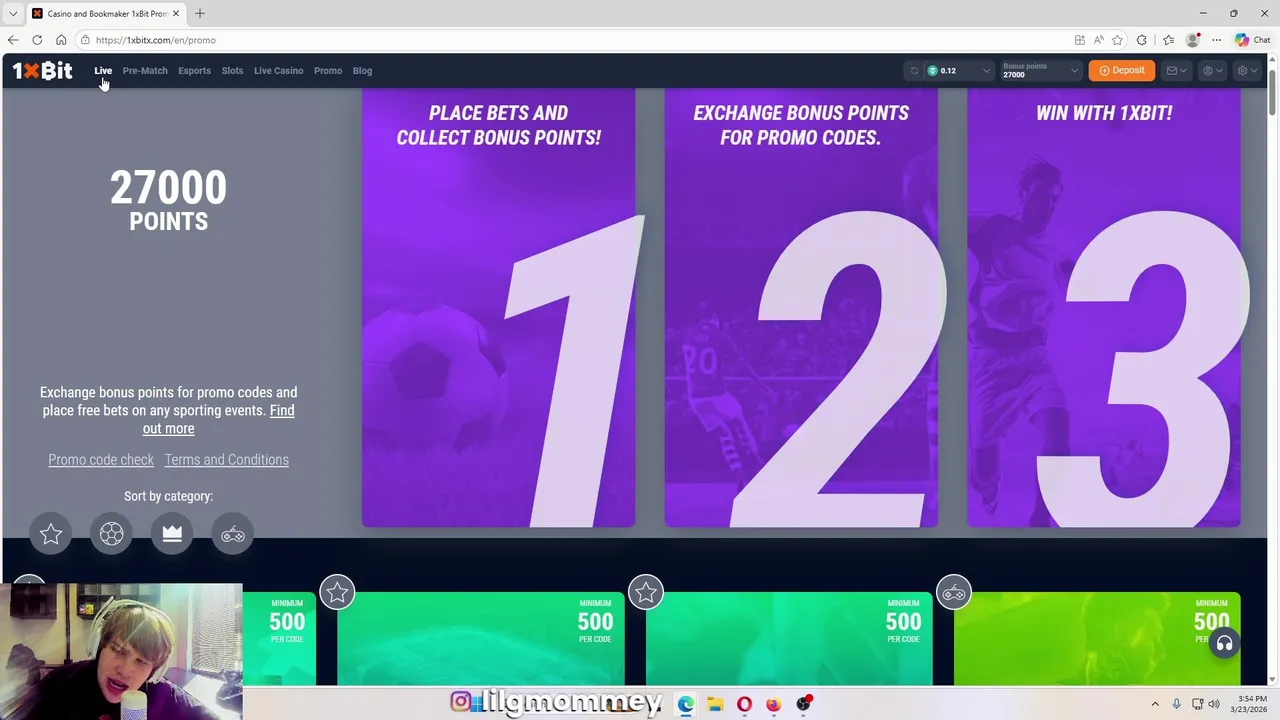
Task: Open the settings gear dropdown
Action: coord(1247,71)
